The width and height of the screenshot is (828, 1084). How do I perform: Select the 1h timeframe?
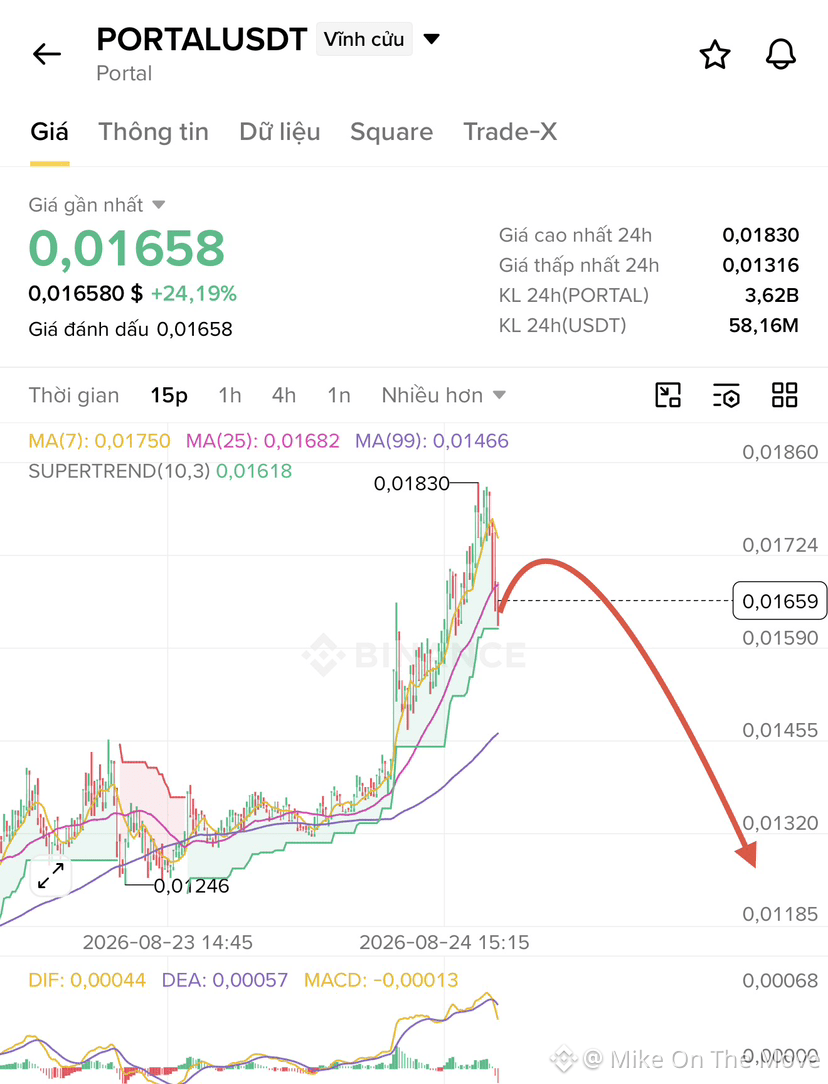click(x=230, y=395)
